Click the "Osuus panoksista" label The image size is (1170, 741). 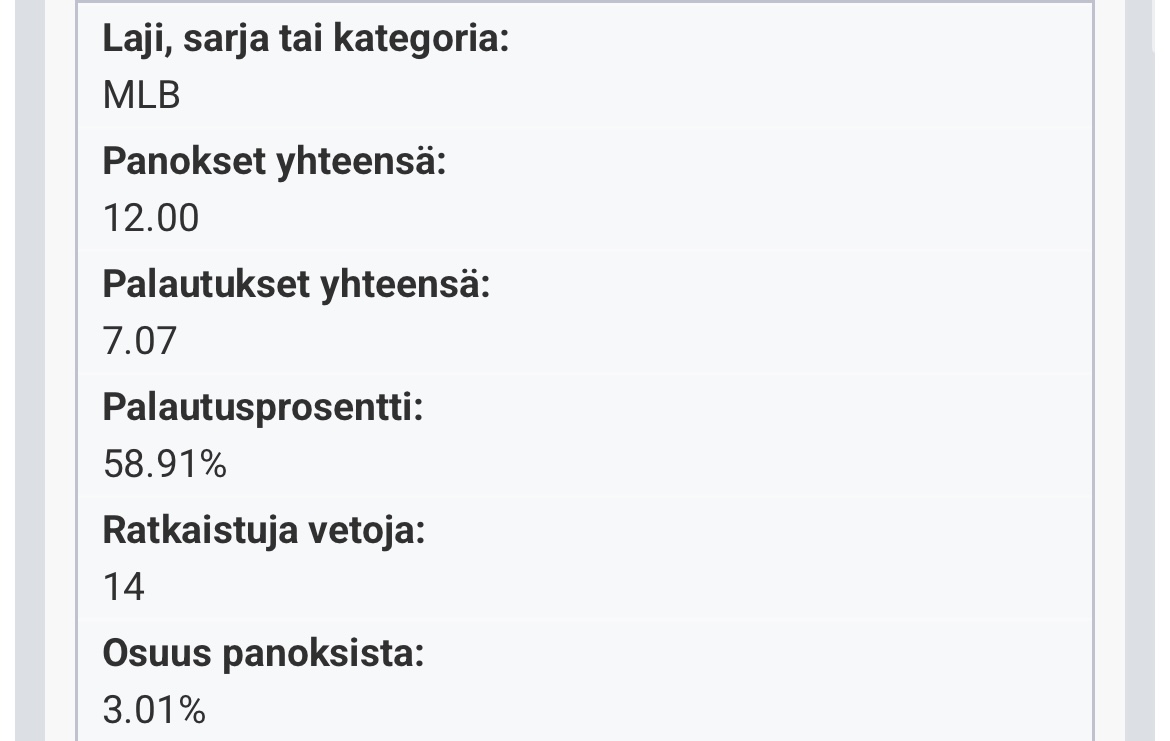tap(263, 654)
